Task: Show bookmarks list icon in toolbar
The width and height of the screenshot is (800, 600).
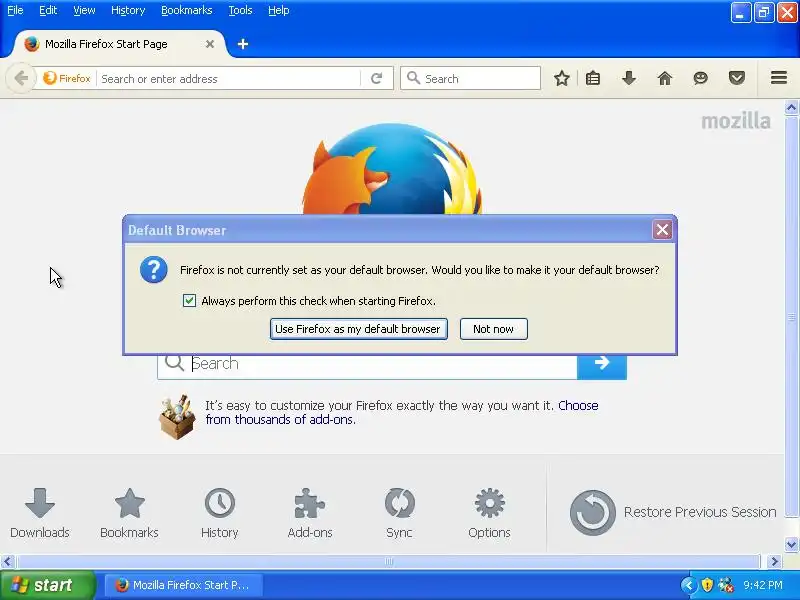Action: [593, 78]
